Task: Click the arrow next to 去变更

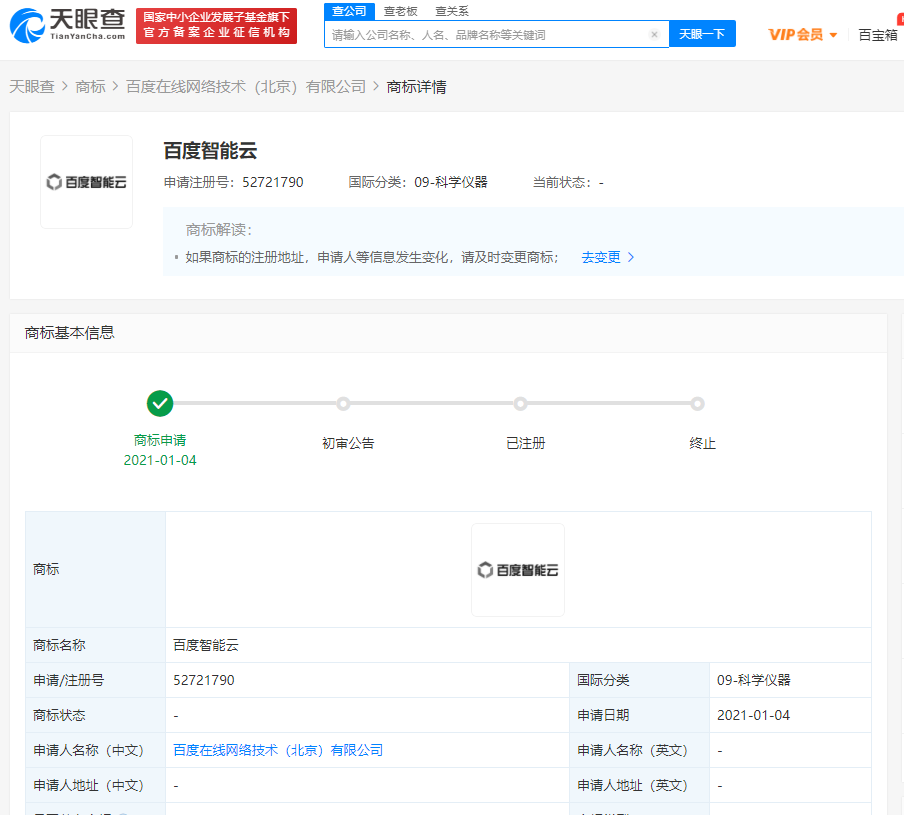Action: click(x=631, y=257)
